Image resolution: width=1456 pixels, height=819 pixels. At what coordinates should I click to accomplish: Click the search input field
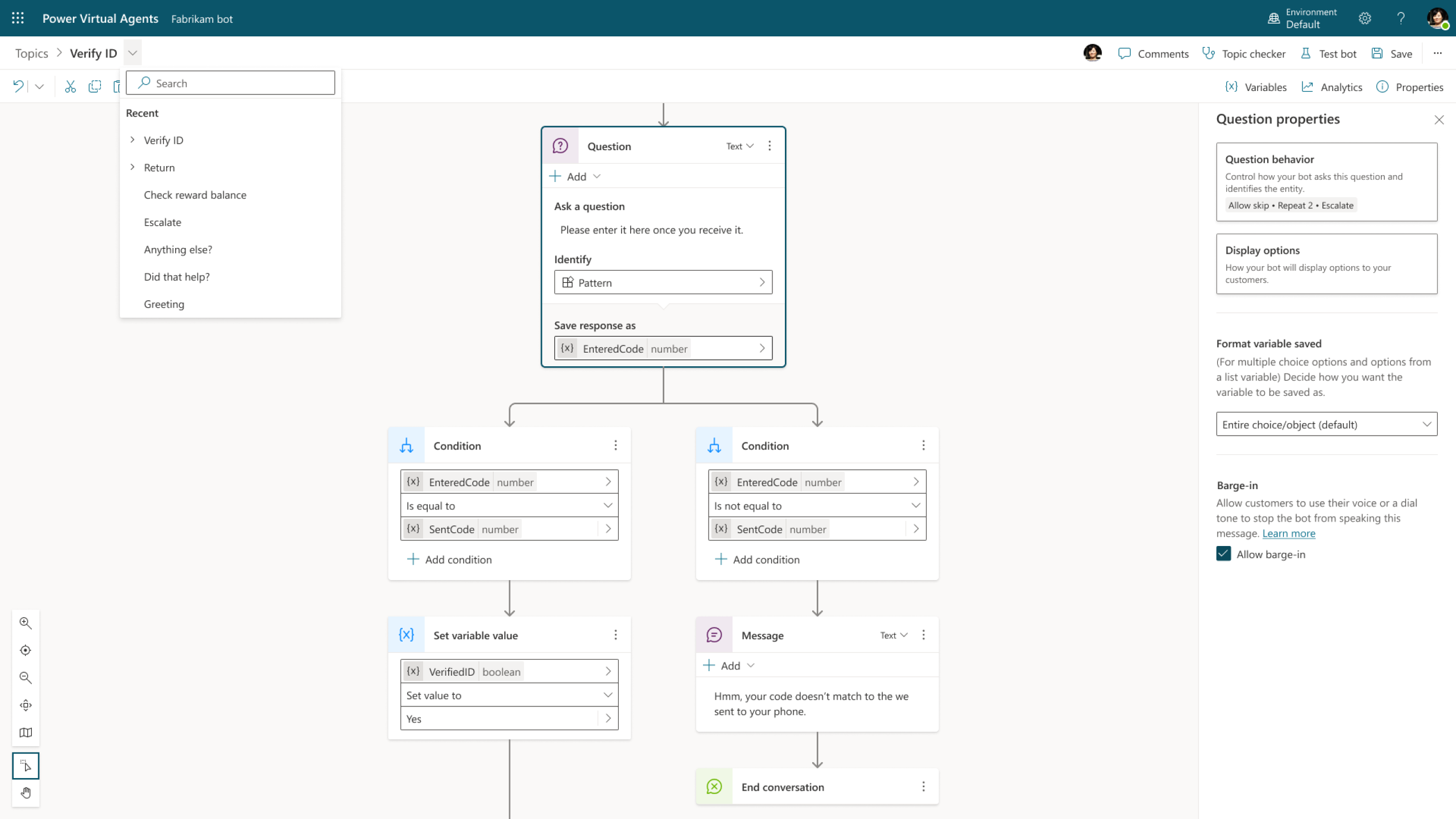[230, 83]
